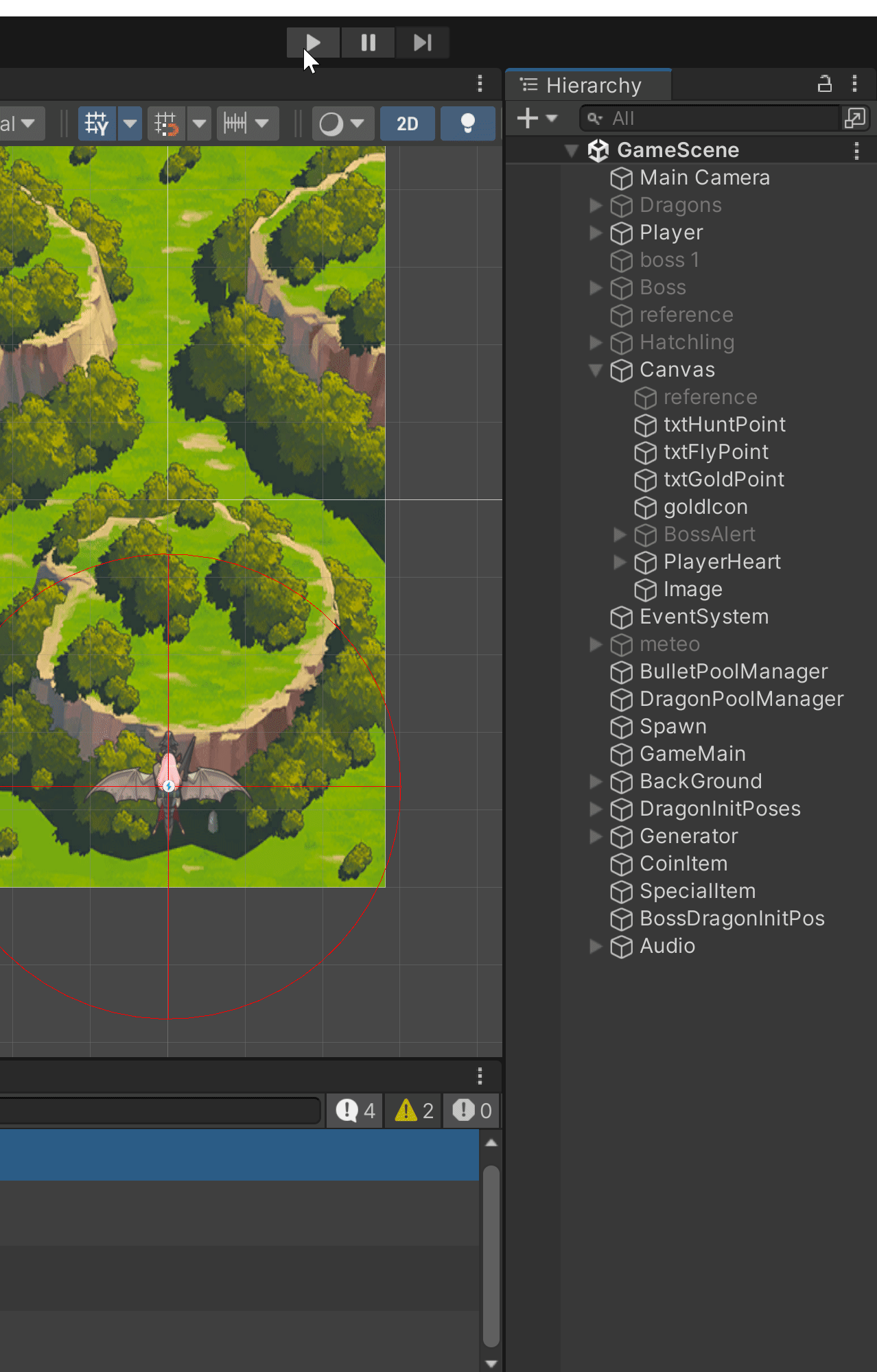The image size is (877, 1372).
Task: Click the Hierarchy search field
Action: (x=710, y=118)
